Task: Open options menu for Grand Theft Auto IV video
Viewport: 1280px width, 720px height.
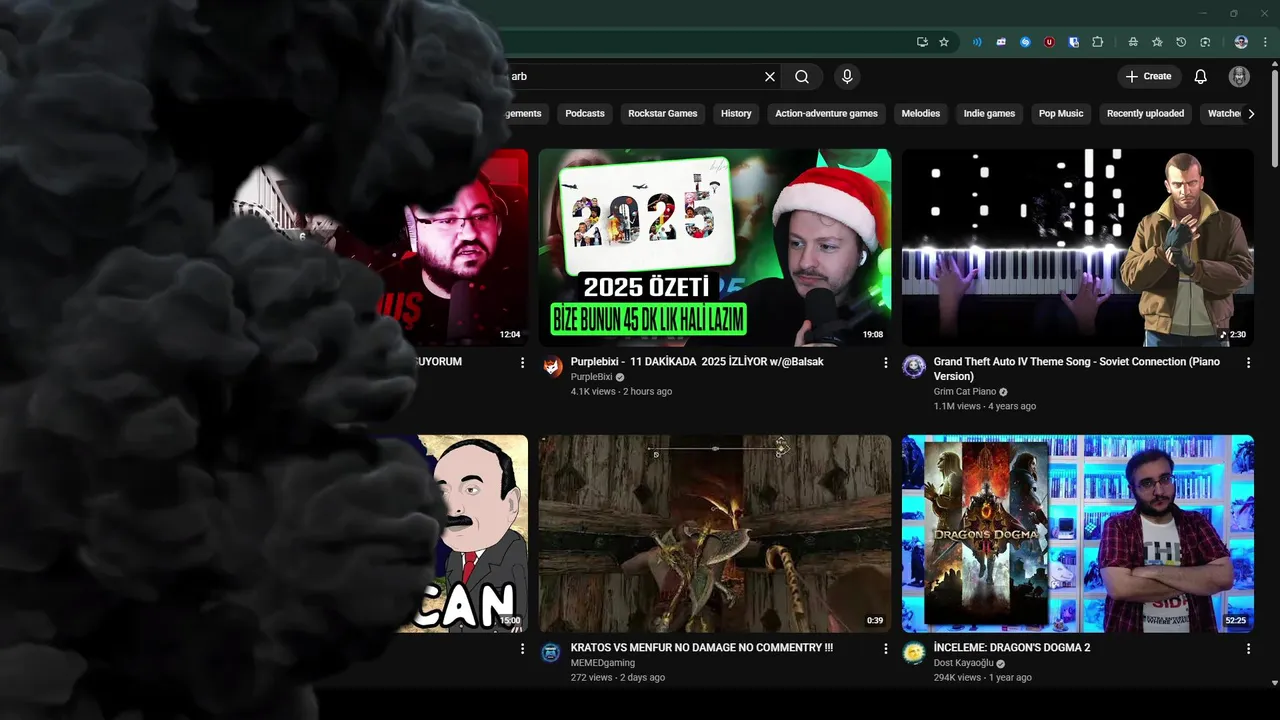Action: [1248, 363]
